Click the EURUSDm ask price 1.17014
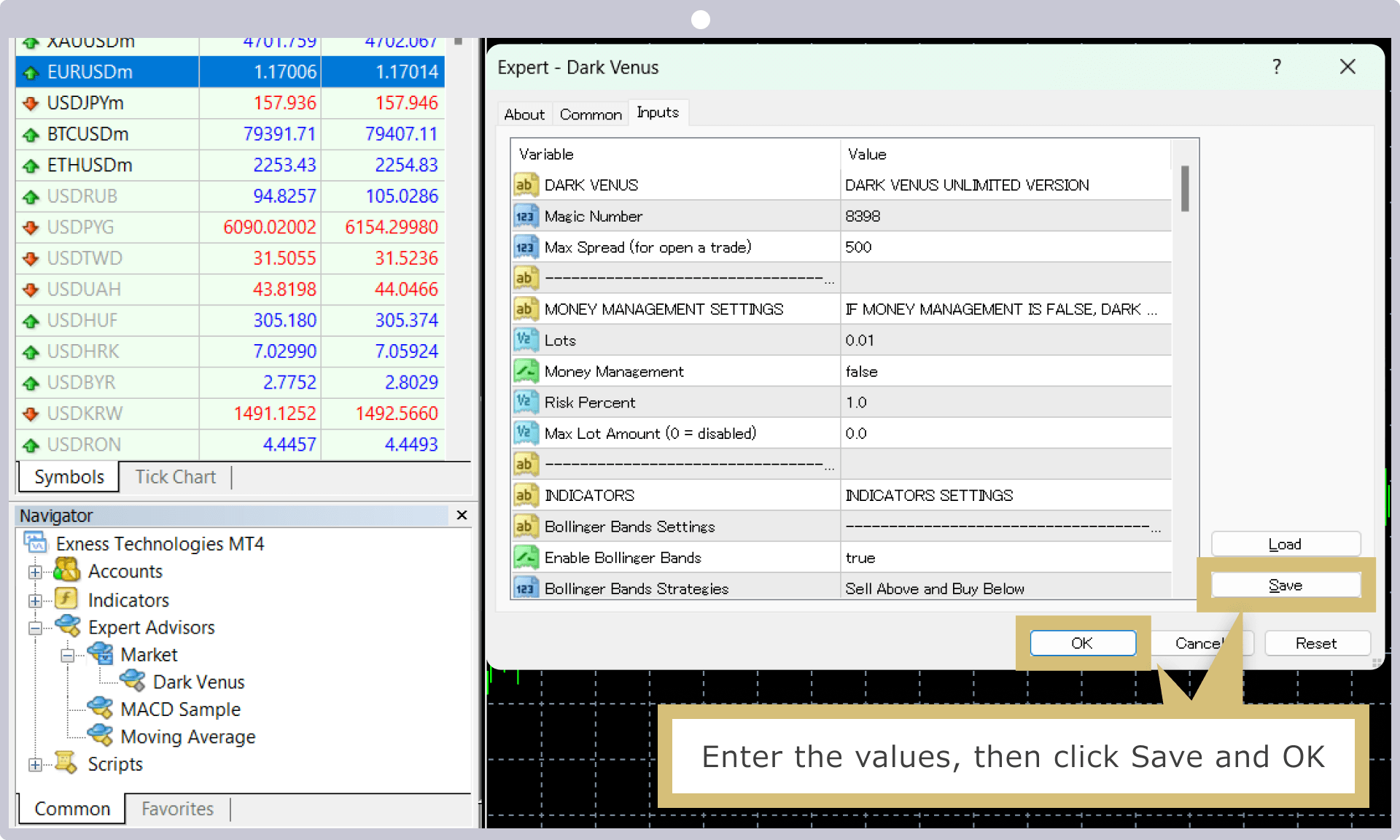1400x840 pixels. coord(406,72)
